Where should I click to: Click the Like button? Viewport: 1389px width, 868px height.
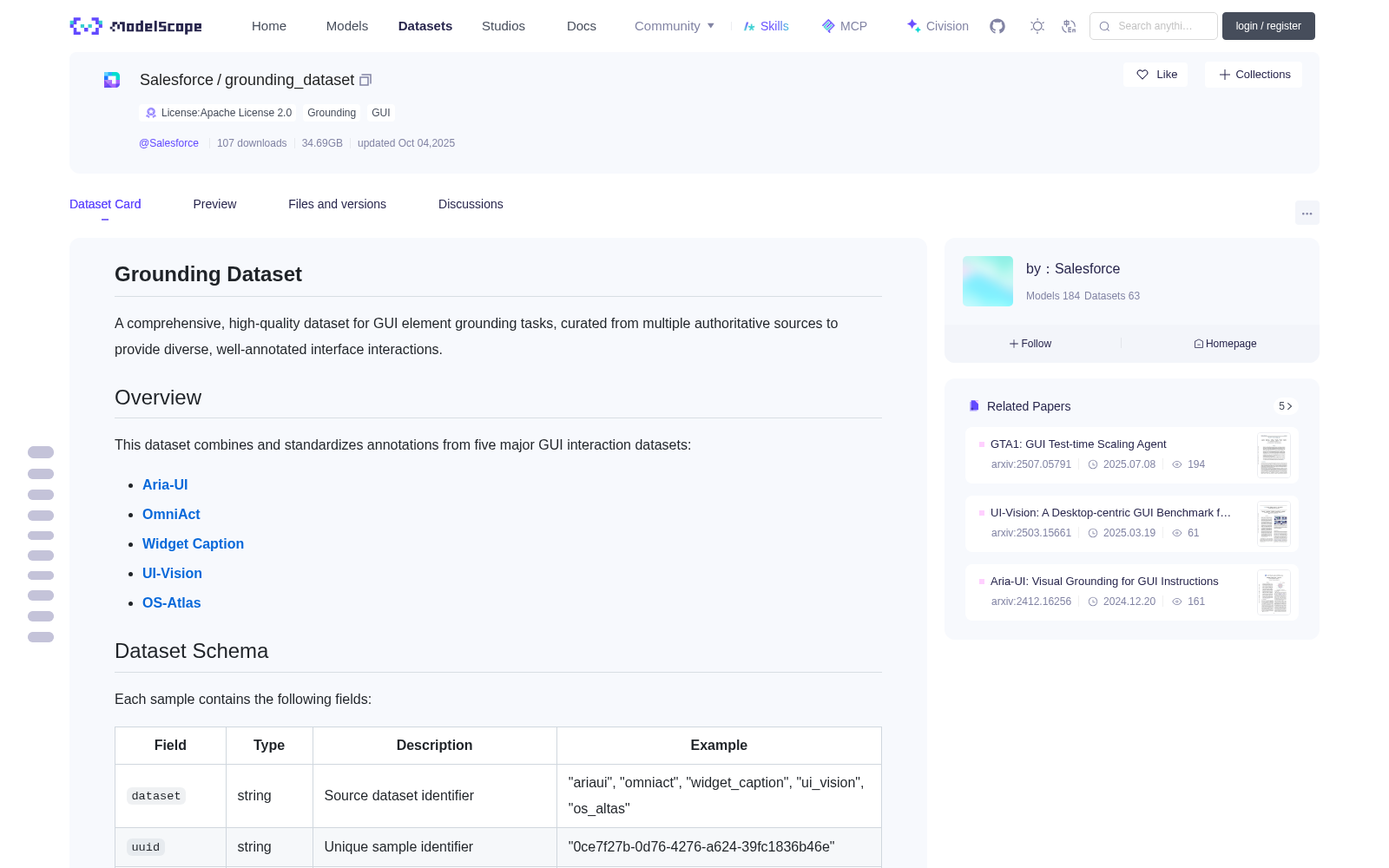pos(1156,75)
